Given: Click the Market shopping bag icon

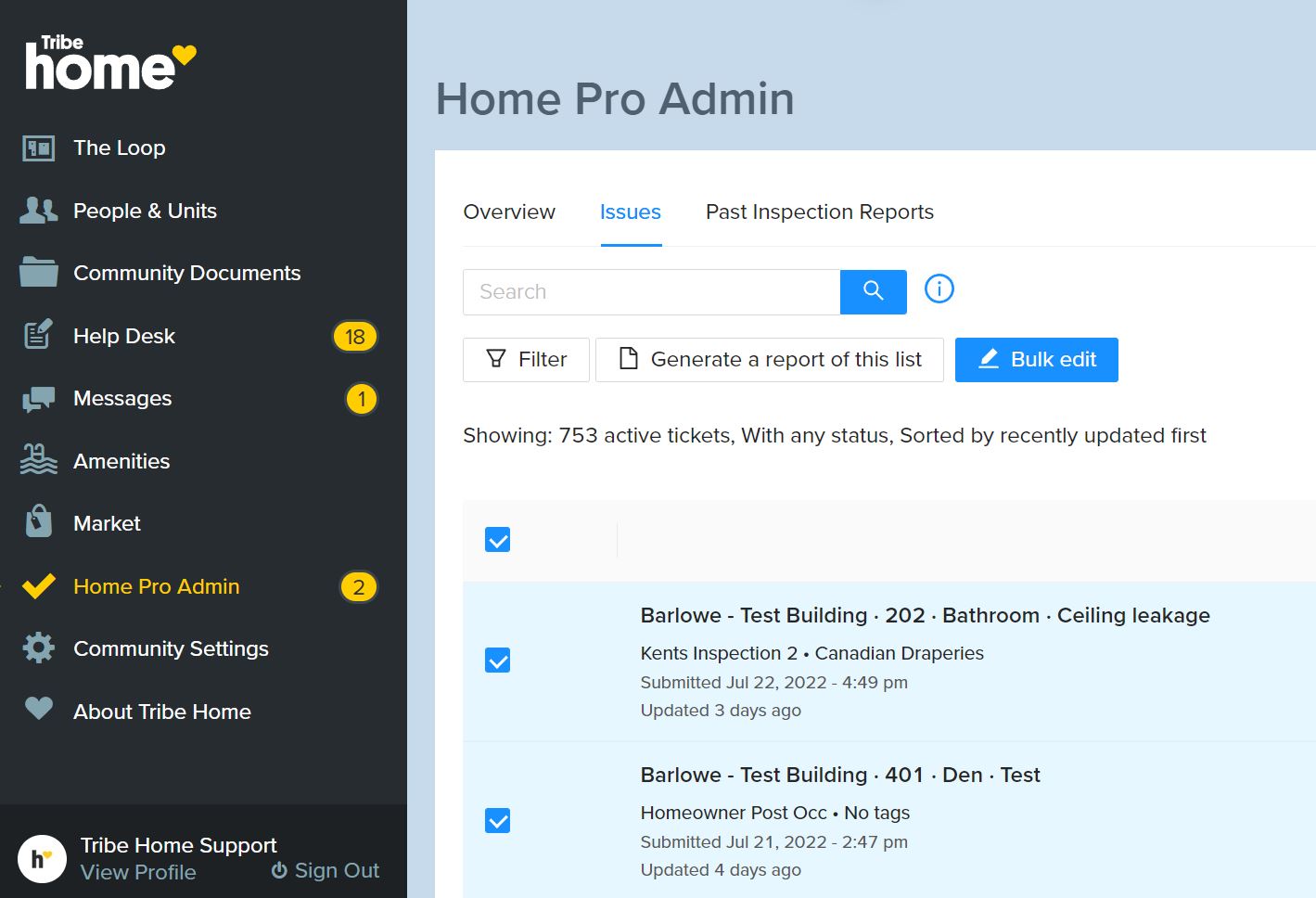Looking at the screenshot, I should pyautogui.click(x=38, y=521).
